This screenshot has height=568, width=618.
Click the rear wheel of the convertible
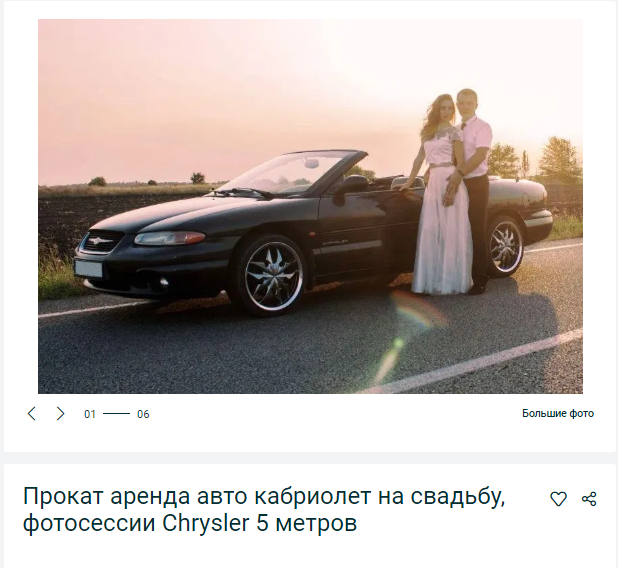(505, 247)
